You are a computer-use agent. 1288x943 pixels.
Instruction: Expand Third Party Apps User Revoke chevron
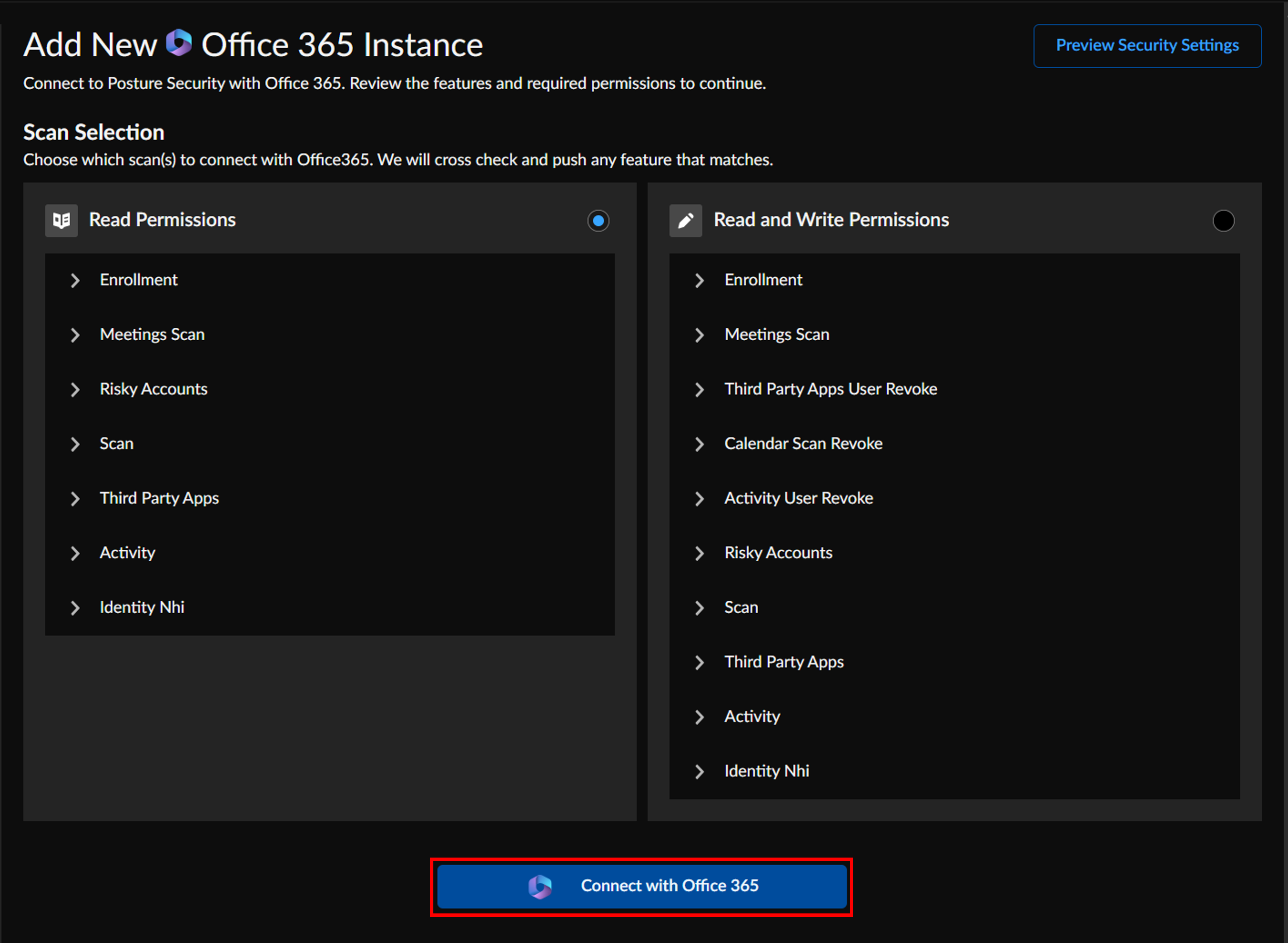[699, 389]
